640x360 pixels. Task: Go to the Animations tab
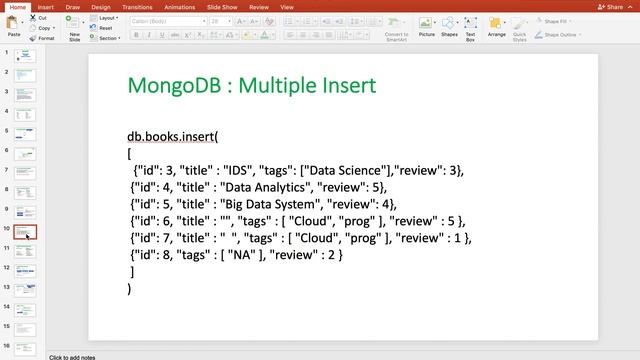(x=180, y=7)
